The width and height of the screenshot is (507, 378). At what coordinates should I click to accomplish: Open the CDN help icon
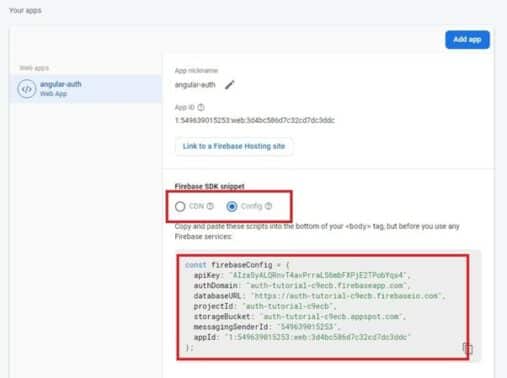tap(210, 206)
